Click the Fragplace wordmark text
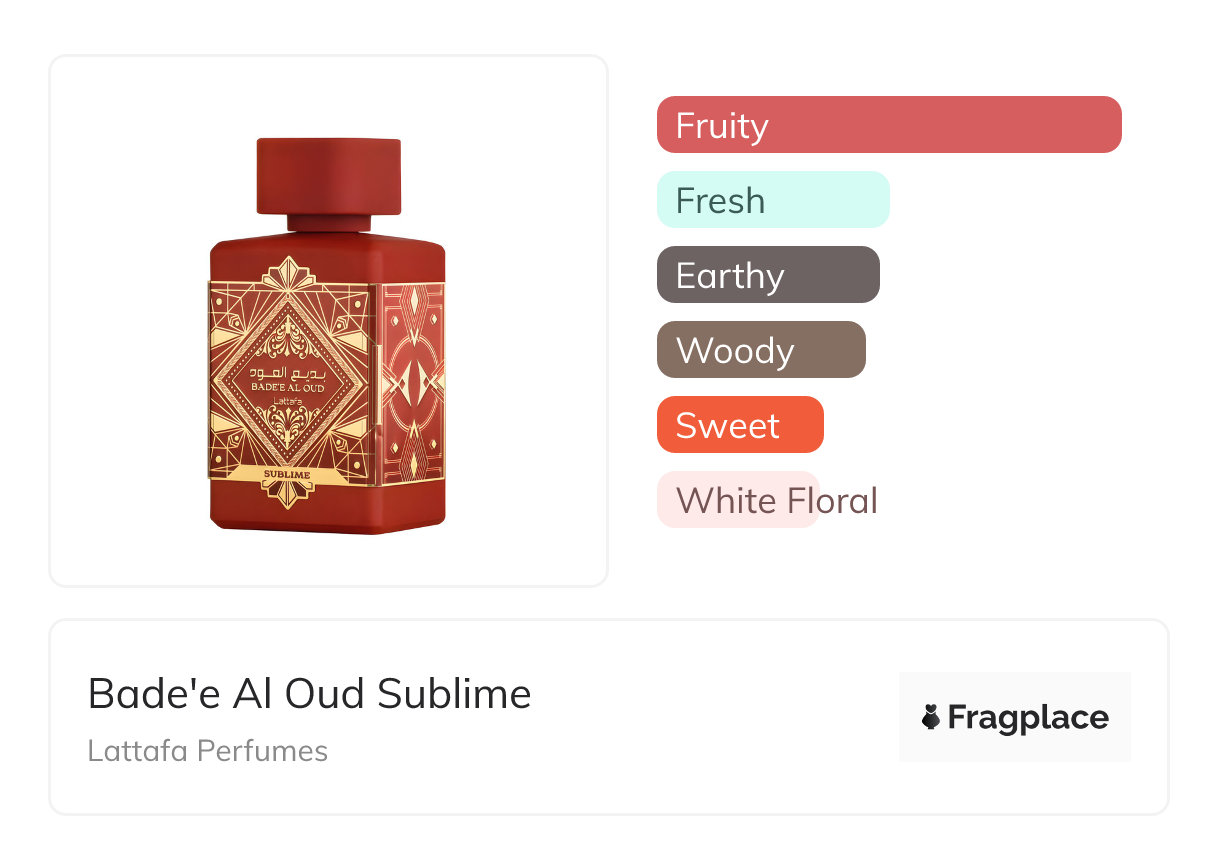1218x864 pixels. click(1028, 717)
